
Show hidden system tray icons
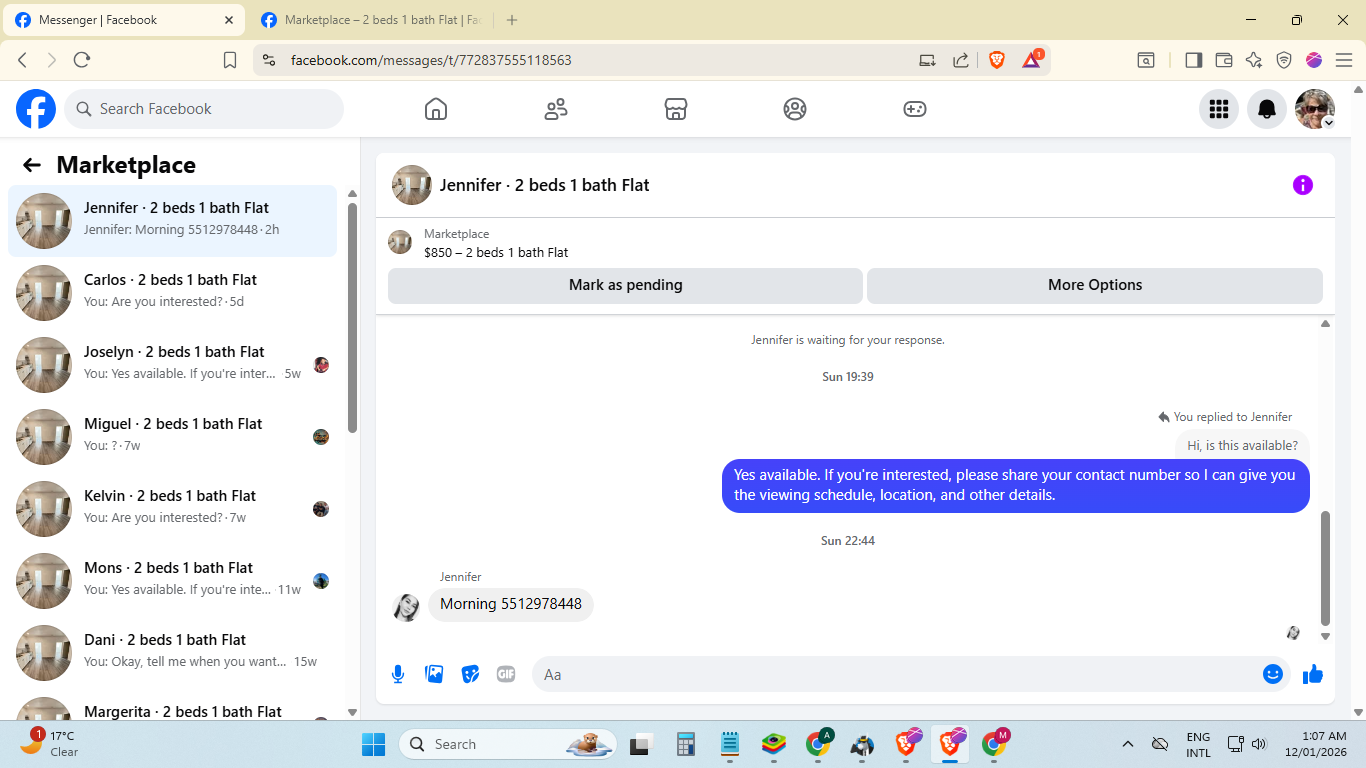(1128, 744)
